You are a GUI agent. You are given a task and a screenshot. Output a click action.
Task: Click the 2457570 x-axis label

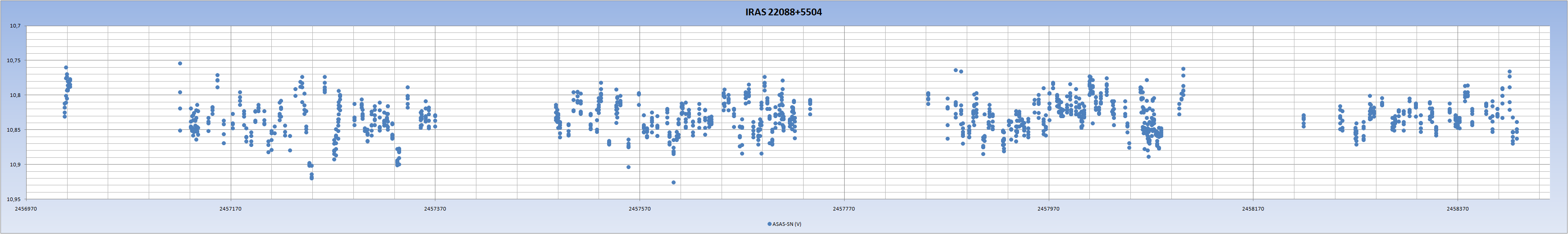click(x=639, y=208)
